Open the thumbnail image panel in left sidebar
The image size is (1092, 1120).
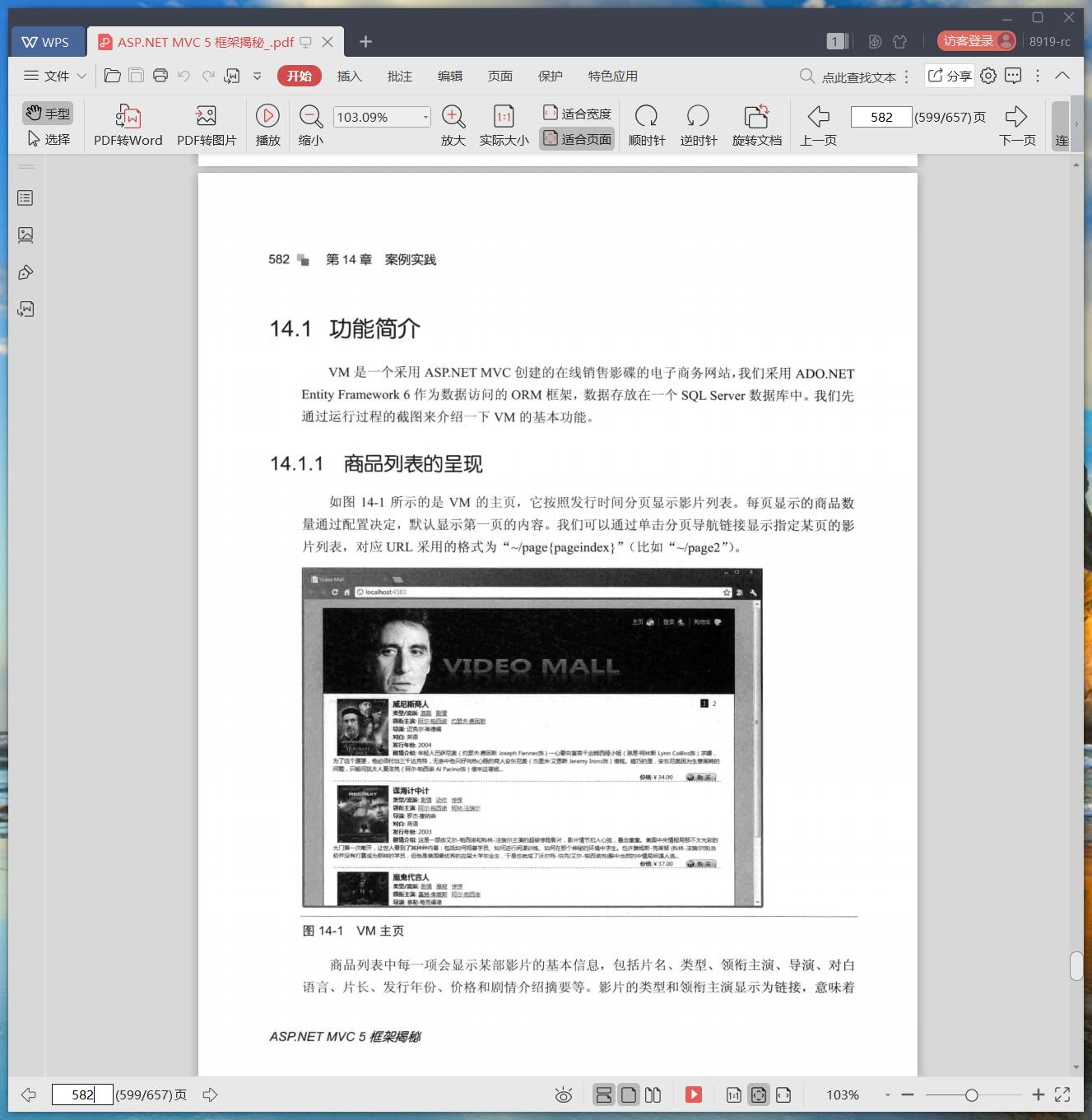coord(26,235)
